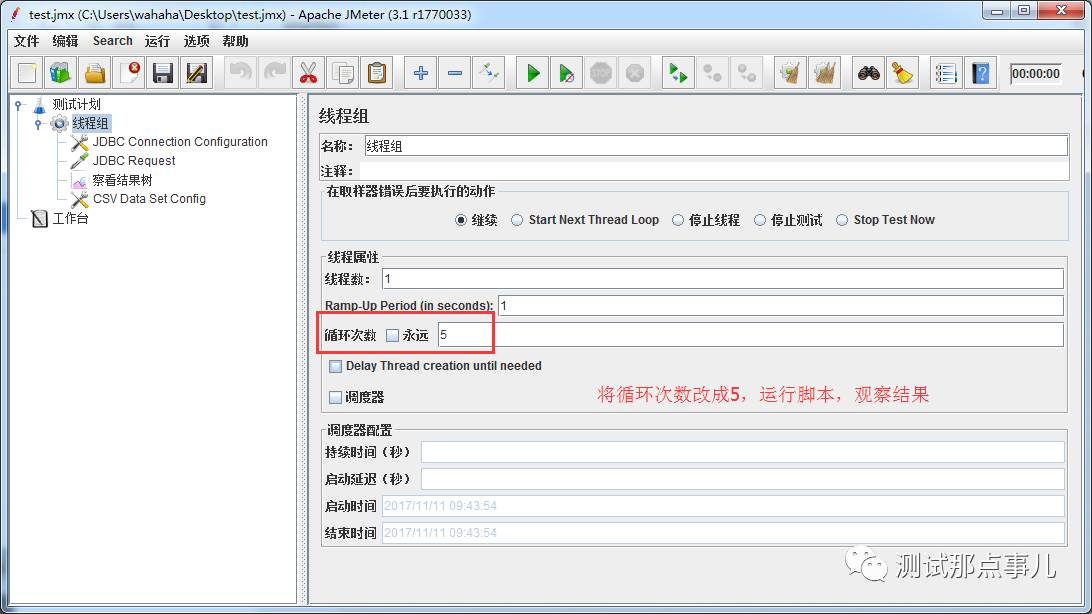Click Start no pauses icon
The height and width of the screenshot is (614, 1092).
click(567, 73)
